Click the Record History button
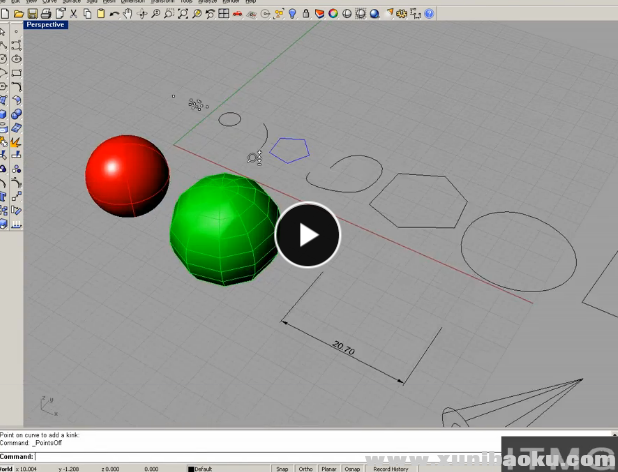 (x=391, y=468)
